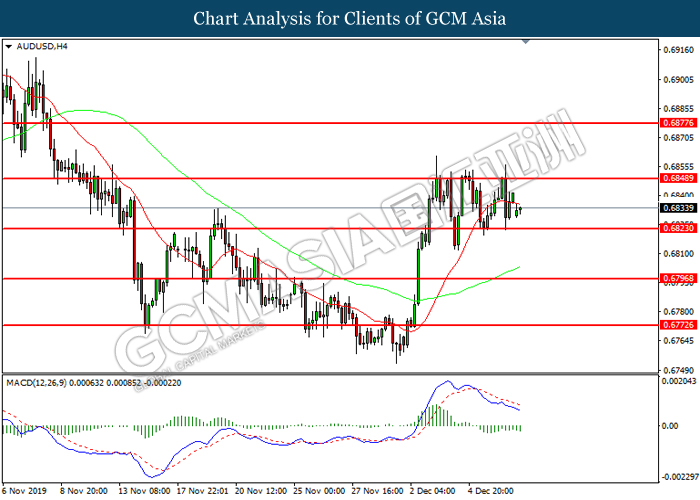Click the 0.68855 price axis value
The height and width of the screenshot is (500, 700).
click(679, 109)
